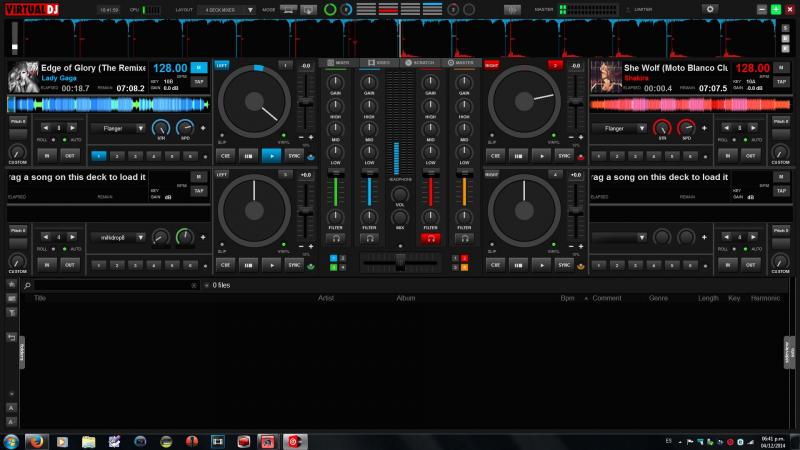The height and width of the screenshot is (450, 800).
Task: Click the green circle icon in top bar
Action: tap(330, 9)
